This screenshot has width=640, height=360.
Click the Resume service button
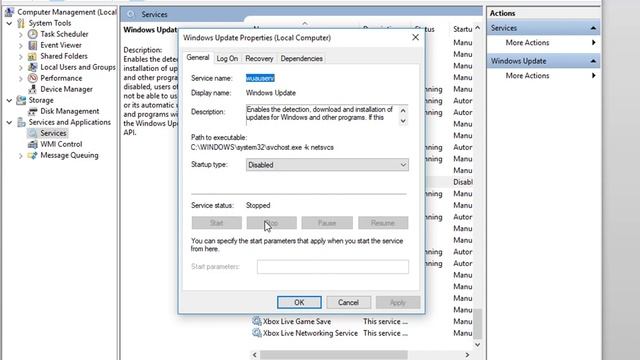click(383, 223)
